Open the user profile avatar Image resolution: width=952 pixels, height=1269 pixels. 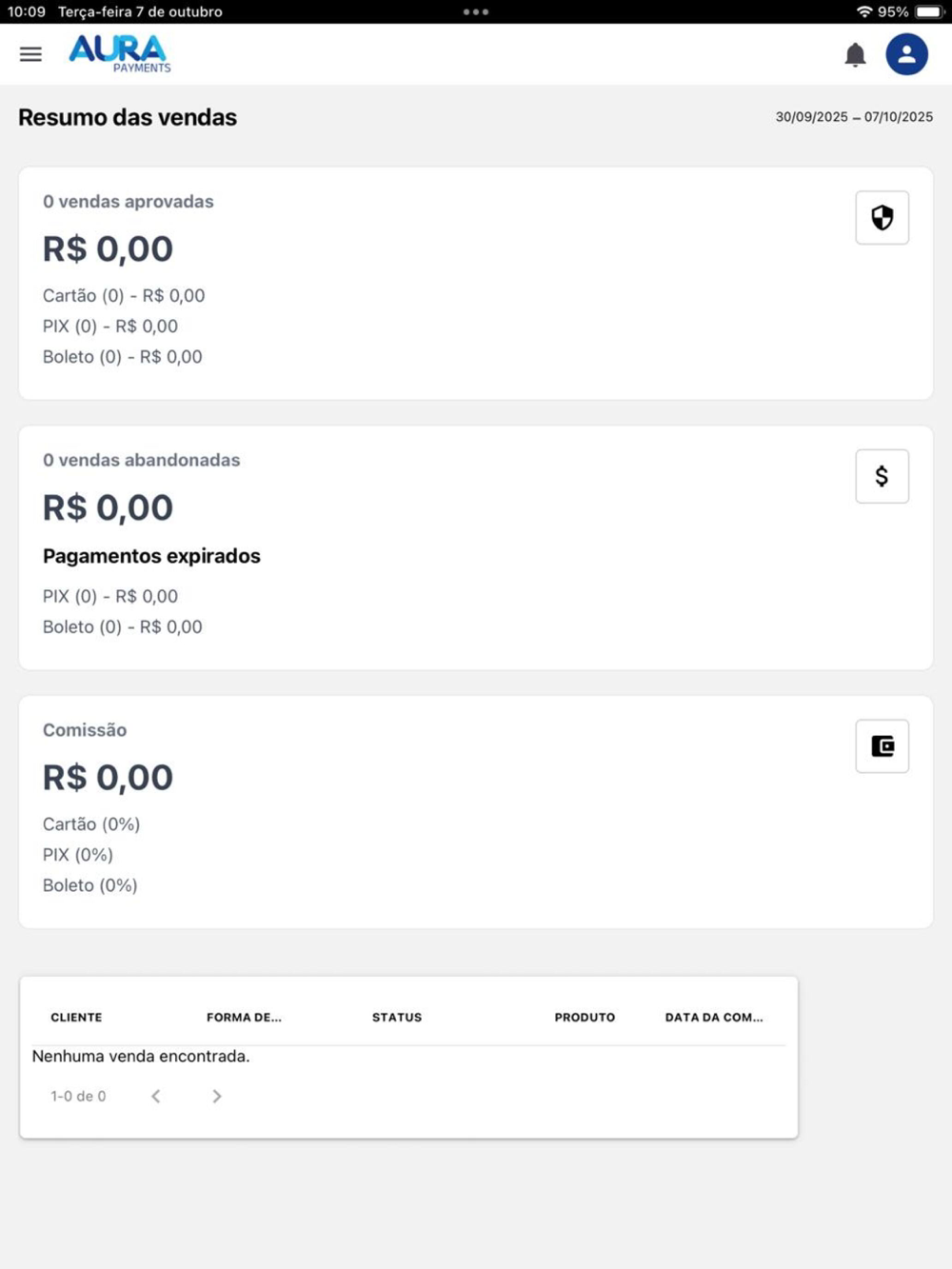click(906, 54)
